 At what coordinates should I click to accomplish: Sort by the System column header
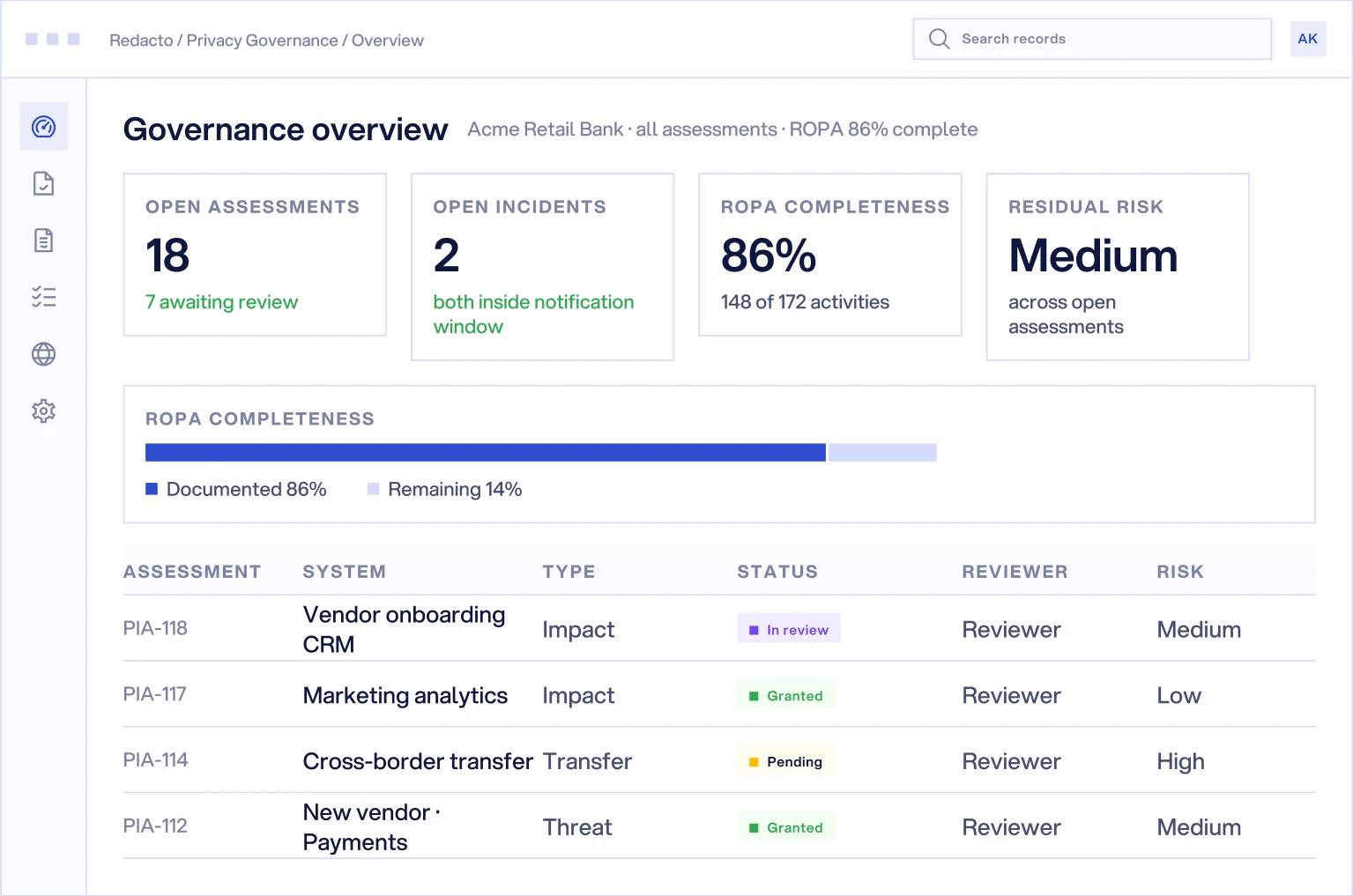345,572
